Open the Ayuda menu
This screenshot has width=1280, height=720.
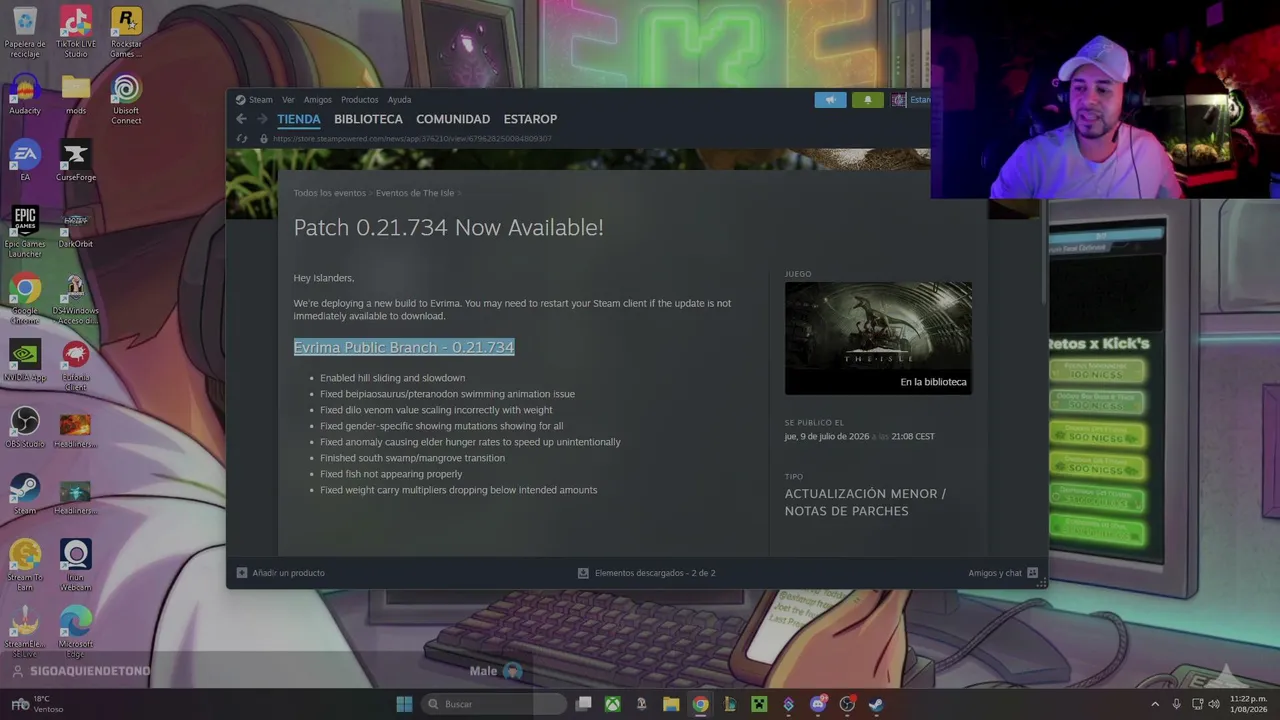coord(399,100)
